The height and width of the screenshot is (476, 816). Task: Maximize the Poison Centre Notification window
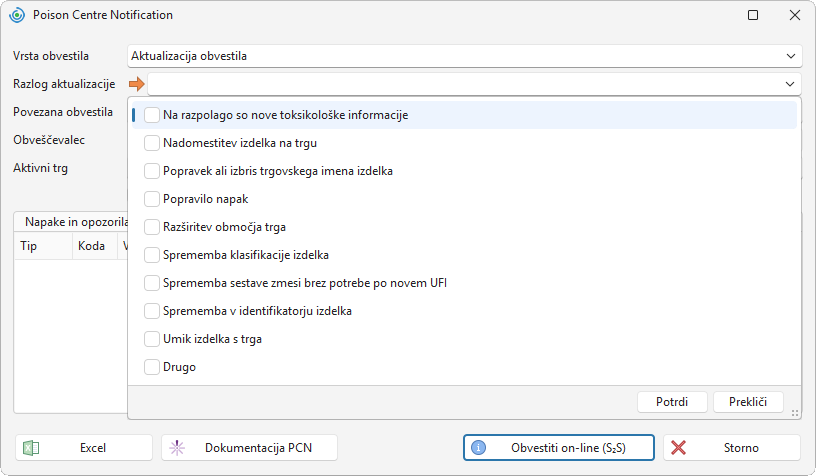753,15
